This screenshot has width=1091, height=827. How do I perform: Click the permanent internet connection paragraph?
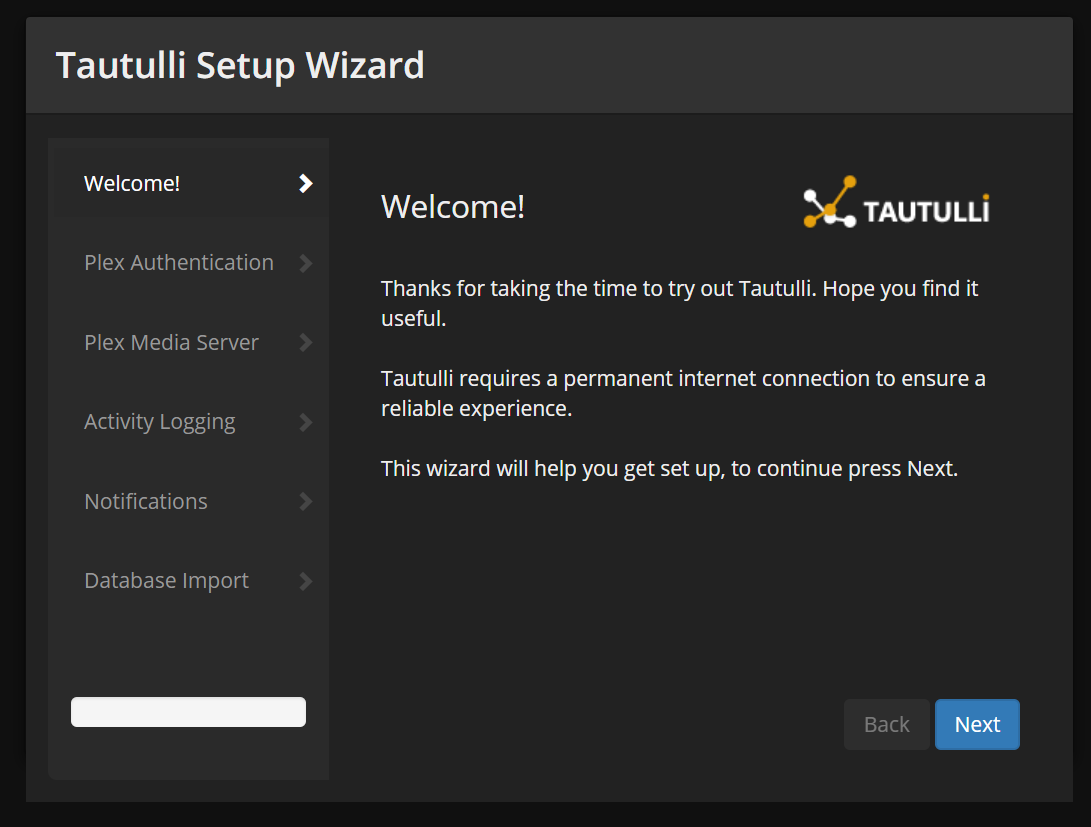click(x=682, y=393)
